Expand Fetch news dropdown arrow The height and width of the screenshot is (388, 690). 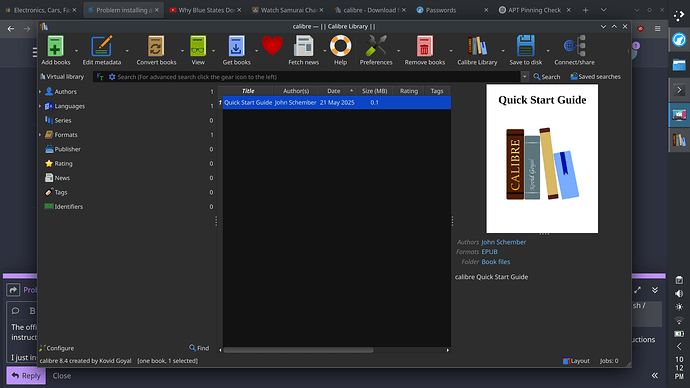[x=325, y=51]
